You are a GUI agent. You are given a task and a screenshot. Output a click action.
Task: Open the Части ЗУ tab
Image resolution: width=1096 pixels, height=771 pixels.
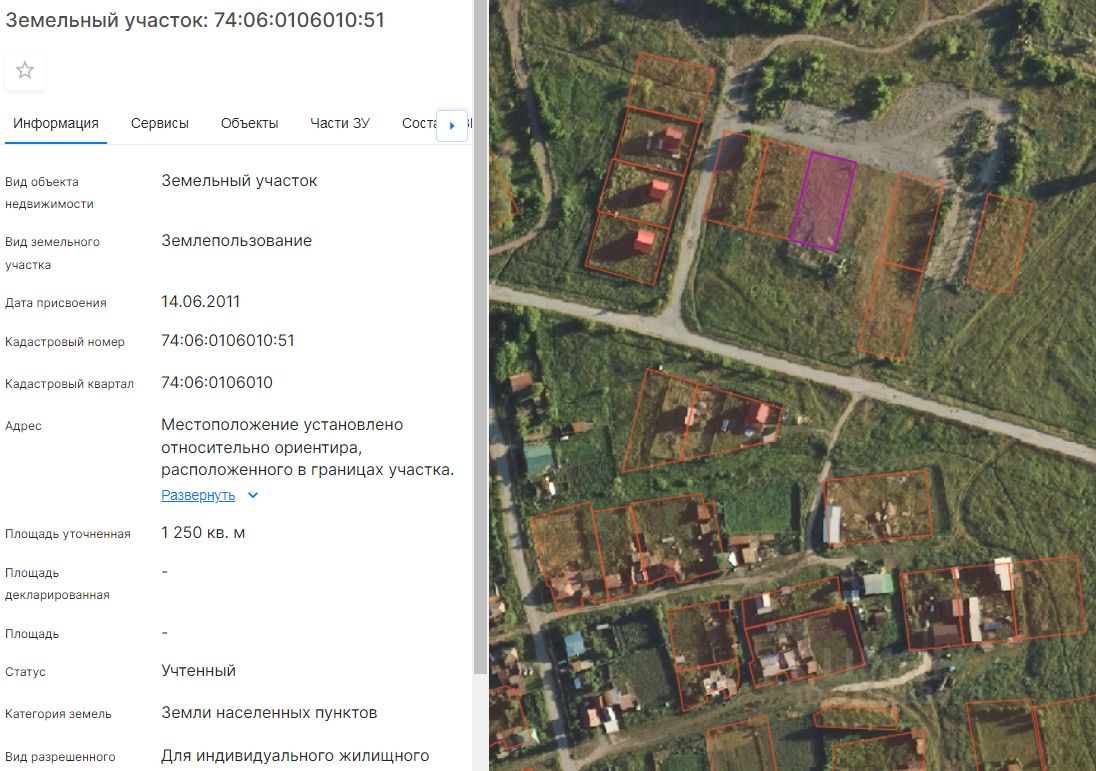pyautogui.click(x=340, y=124)
